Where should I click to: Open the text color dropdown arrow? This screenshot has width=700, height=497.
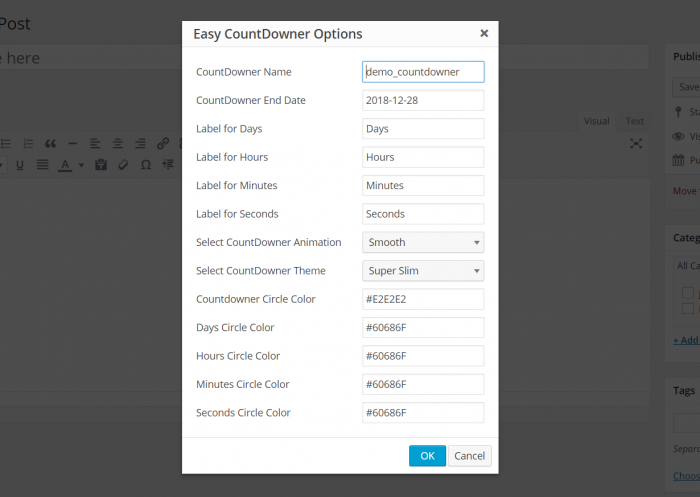(80, 166)
